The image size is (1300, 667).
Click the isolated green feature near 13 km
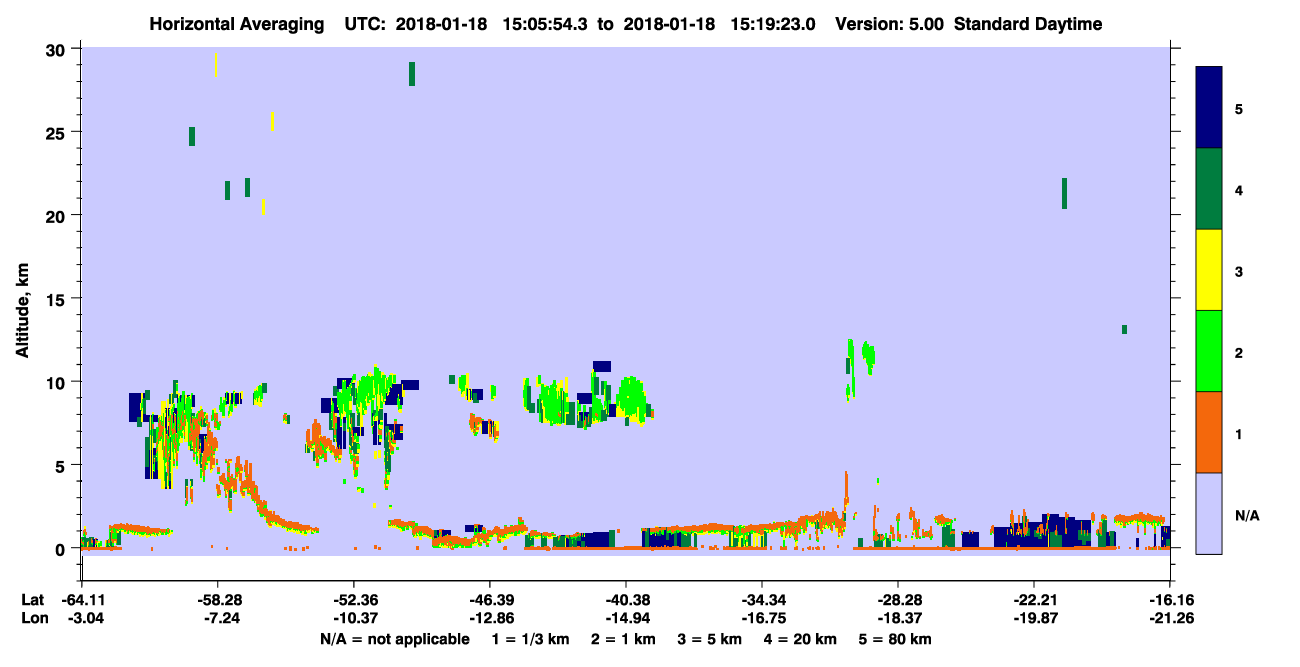[x=1125, y=329]
